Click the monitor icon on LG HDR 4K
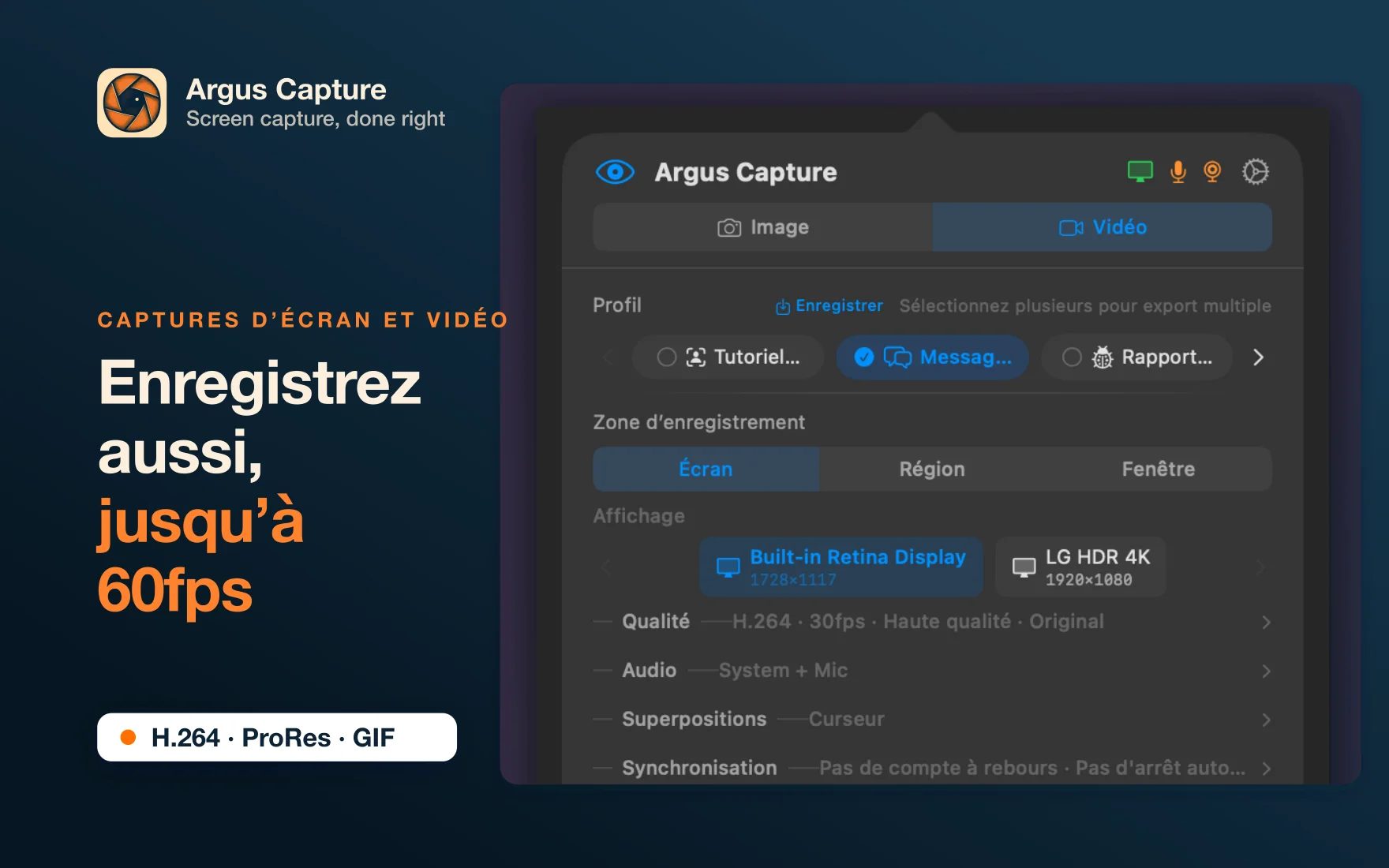This screenshot has height=868, width=1389. (1024, 567)
